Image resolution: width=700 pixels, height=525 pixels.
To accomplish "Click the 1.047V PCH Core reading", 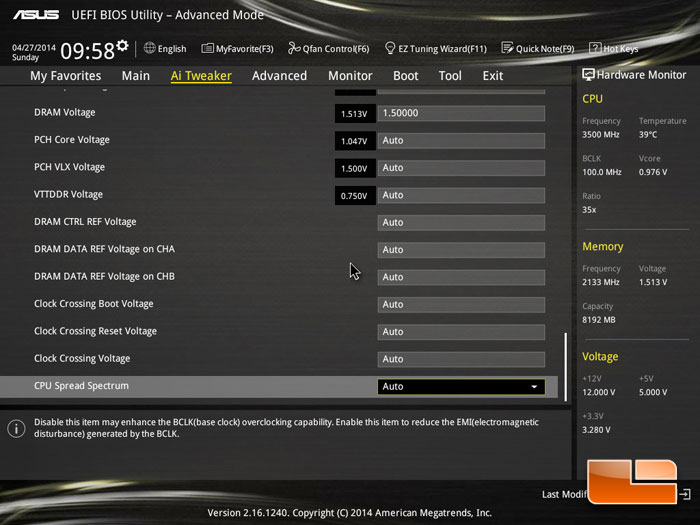I will click(355, 141).
